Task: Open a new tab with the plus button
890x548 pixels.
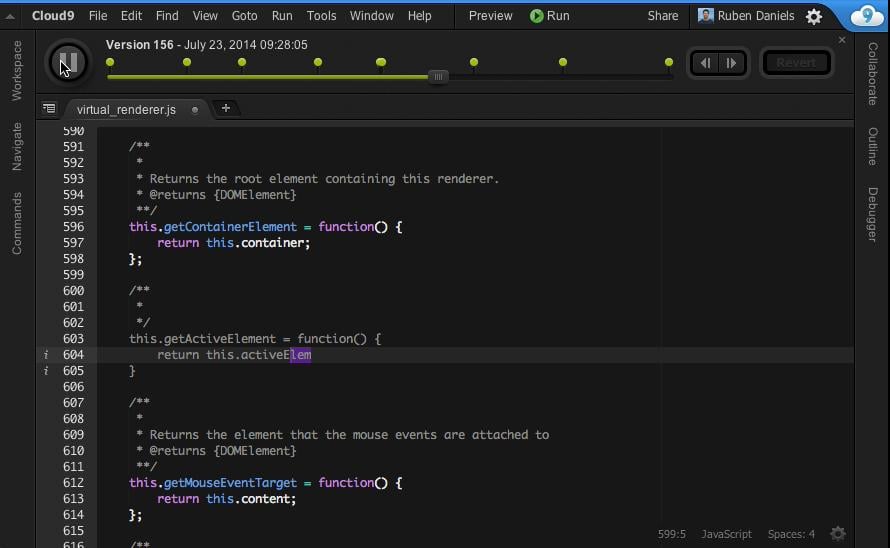Action: [x=225, y=108]
